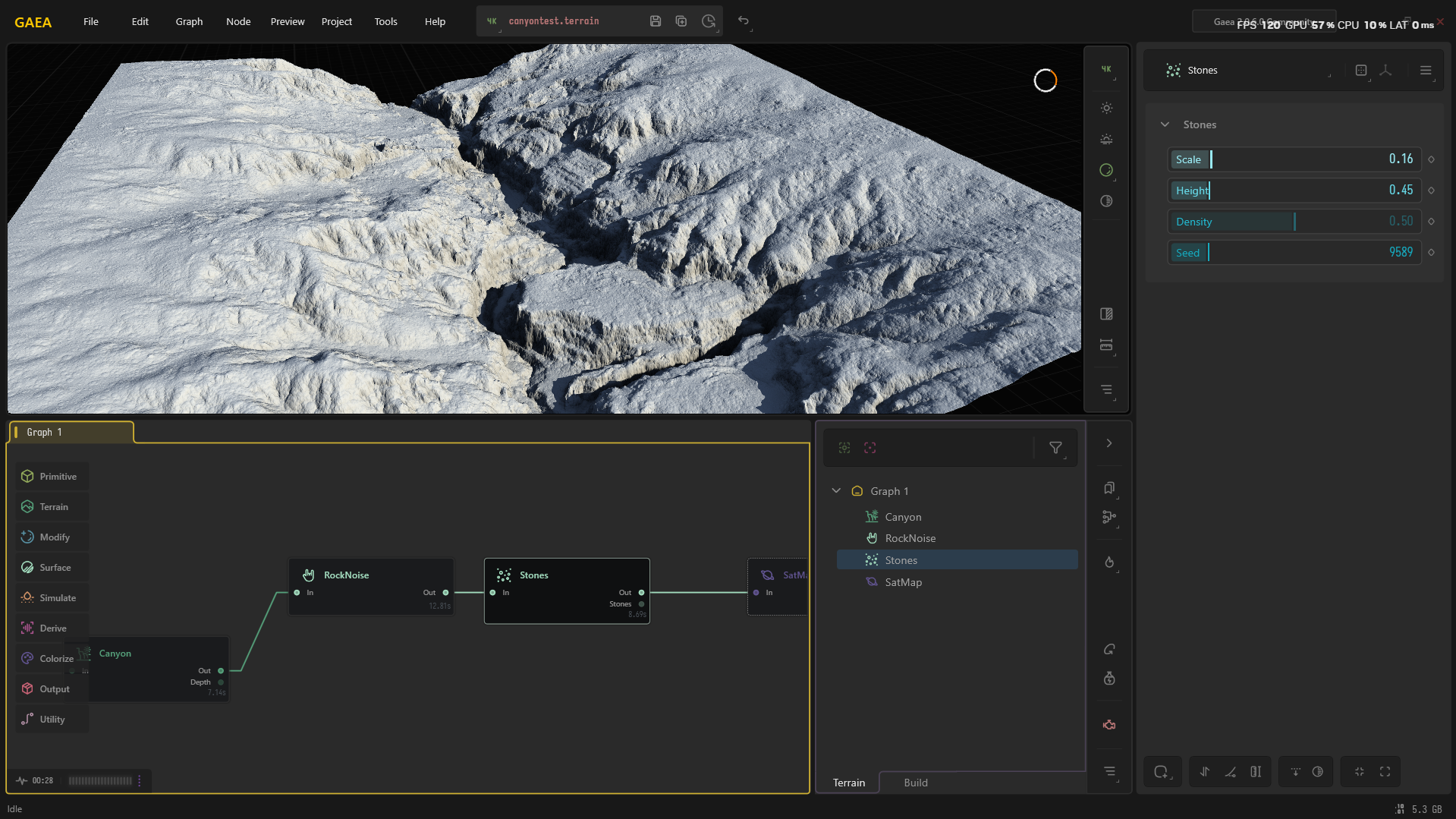The image size is (1456, 819).
Task: Click the red engine icon
Action: [x=1109, y=725]
